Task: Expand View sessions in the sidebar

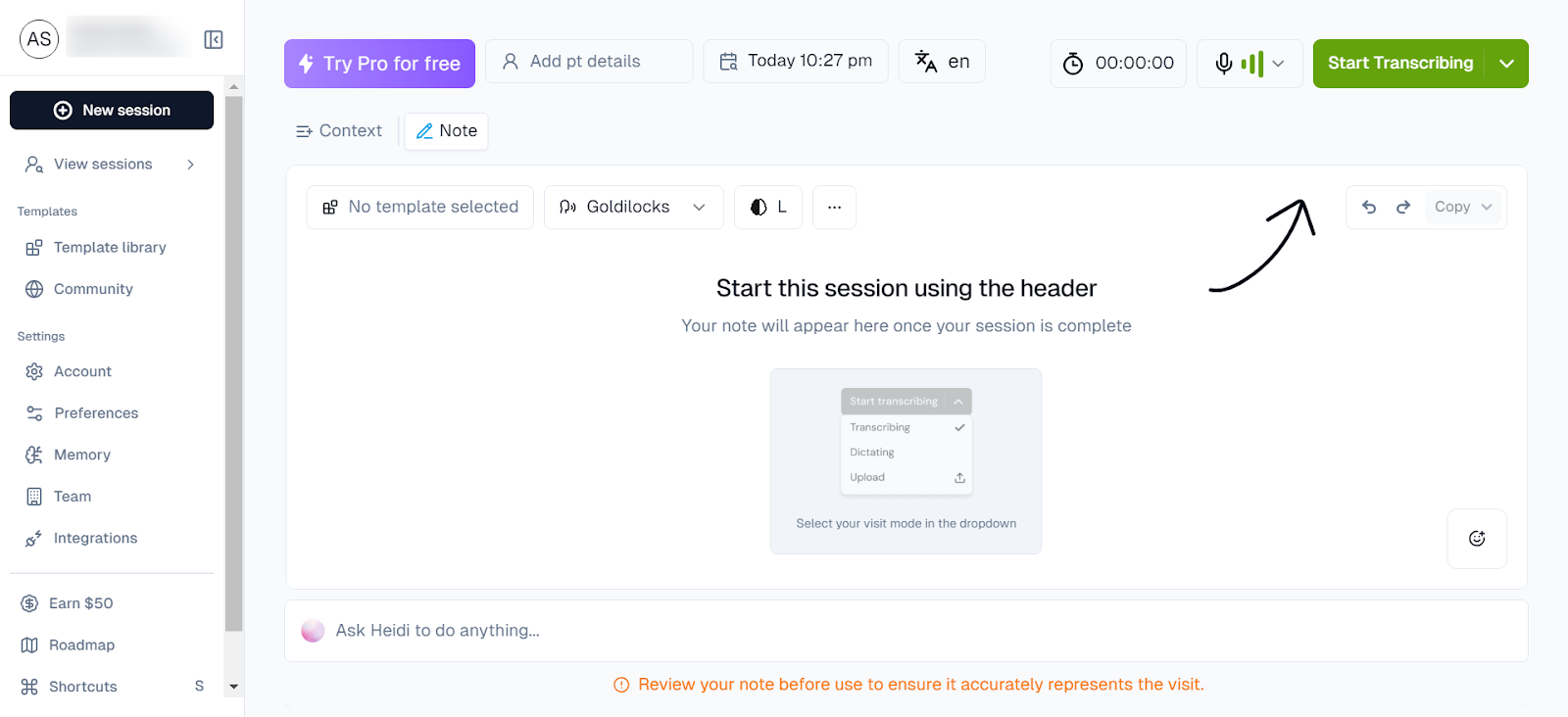Action: coord(190,164)
